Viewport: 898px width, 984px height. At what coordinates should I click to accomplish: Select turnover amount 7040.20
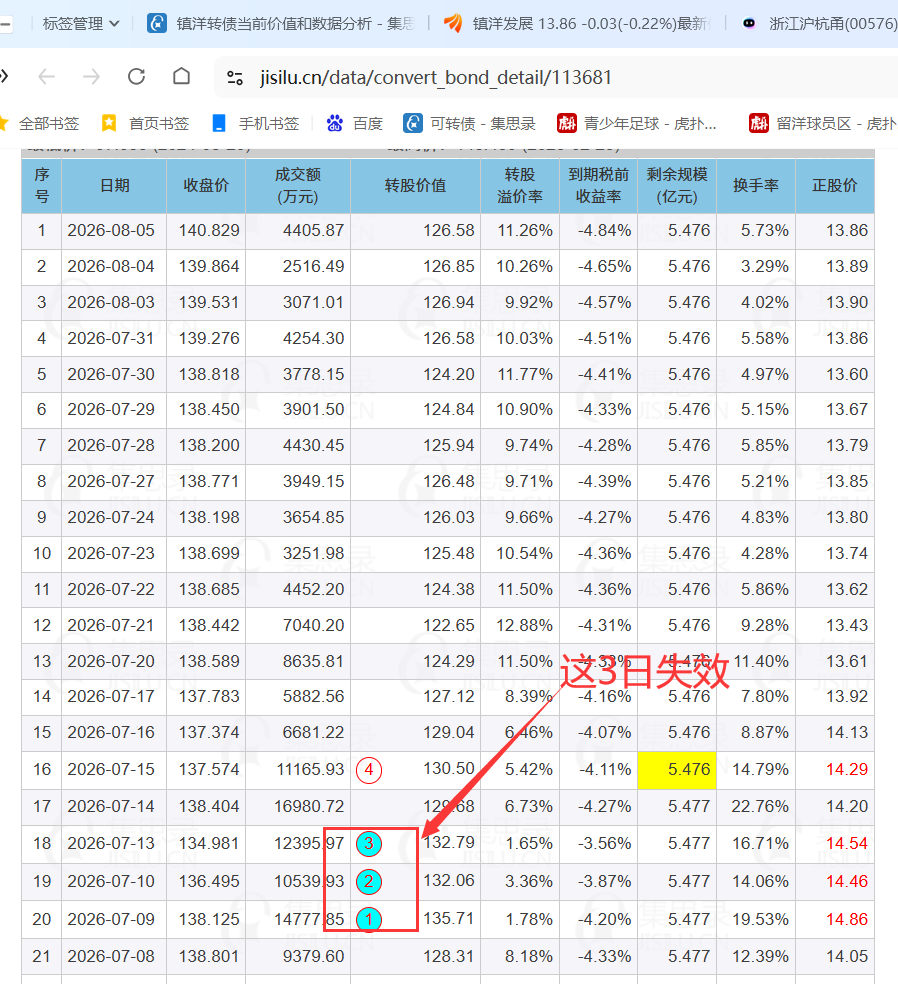[x=313, y=625]
